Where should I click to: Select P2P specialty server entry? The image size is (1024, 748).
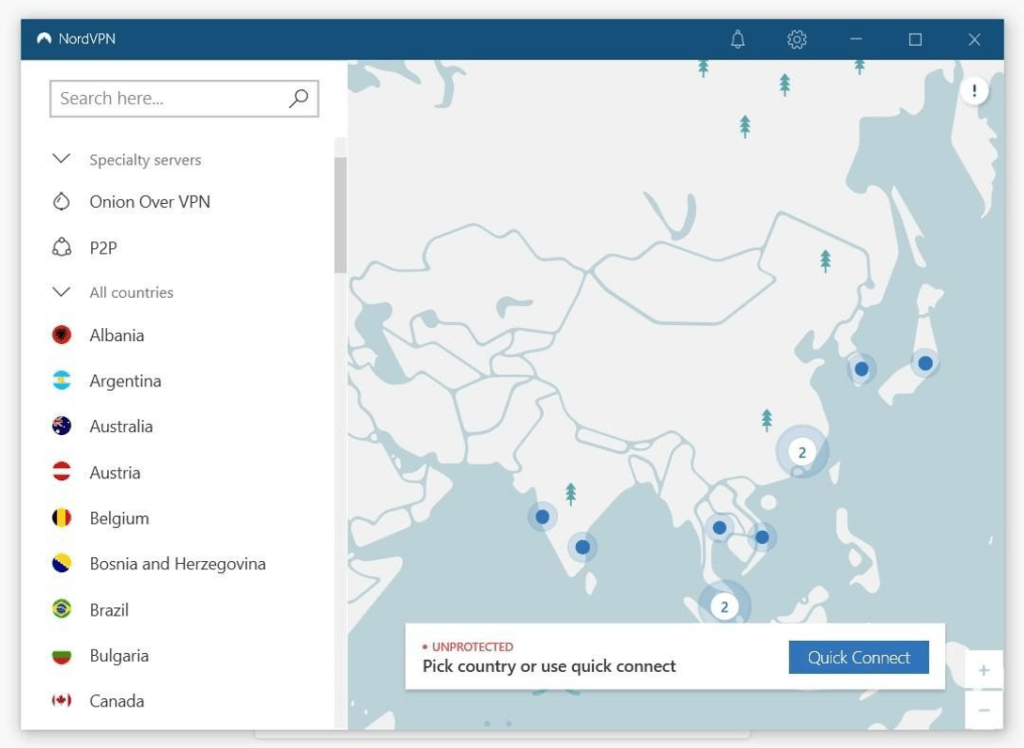[103, 248]
